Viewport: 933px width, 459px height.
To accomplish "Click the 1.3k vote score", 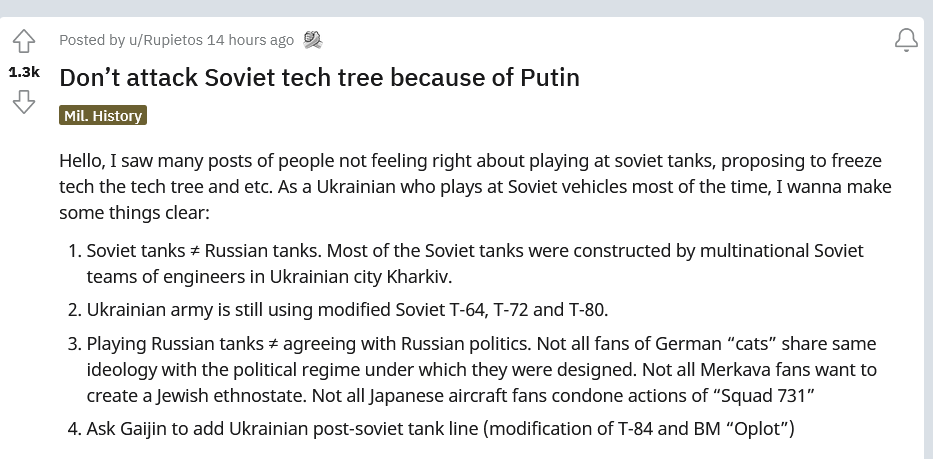I will click(x=24, y=73).
